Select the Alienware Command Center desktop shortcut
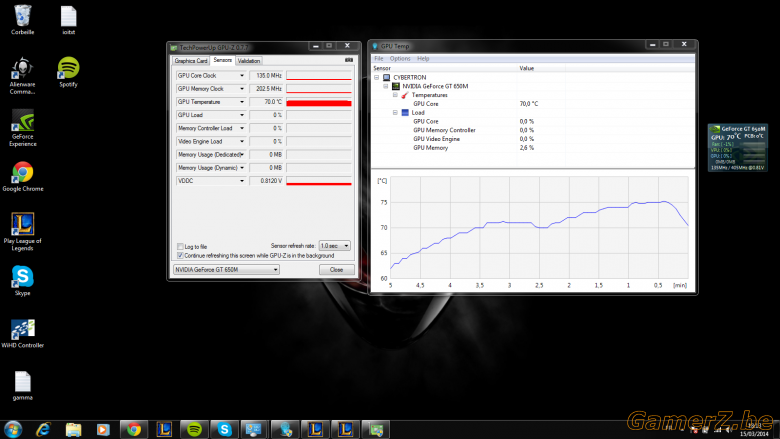 pyautogui.click(x=22, y=76)
